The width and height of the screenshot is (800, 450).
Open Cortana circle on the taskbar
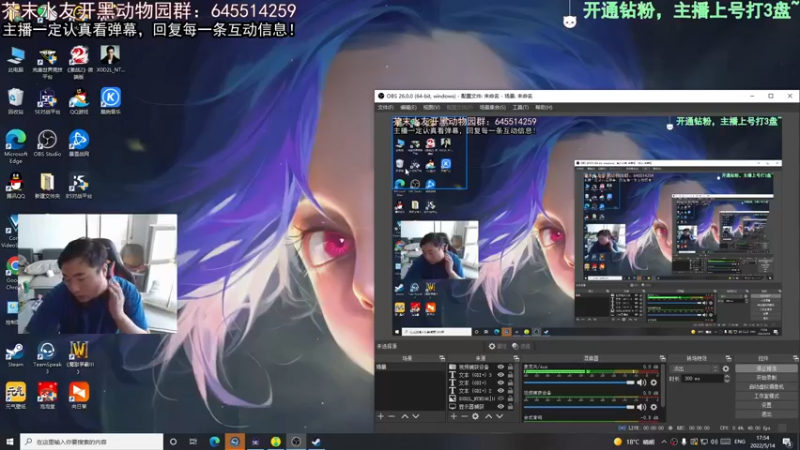pos(173,441)
